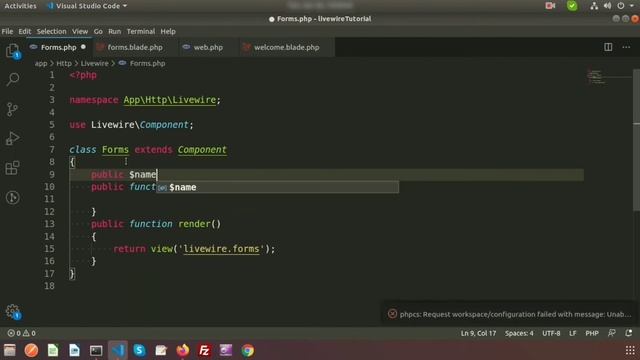Open the volume tray icon

607,6
